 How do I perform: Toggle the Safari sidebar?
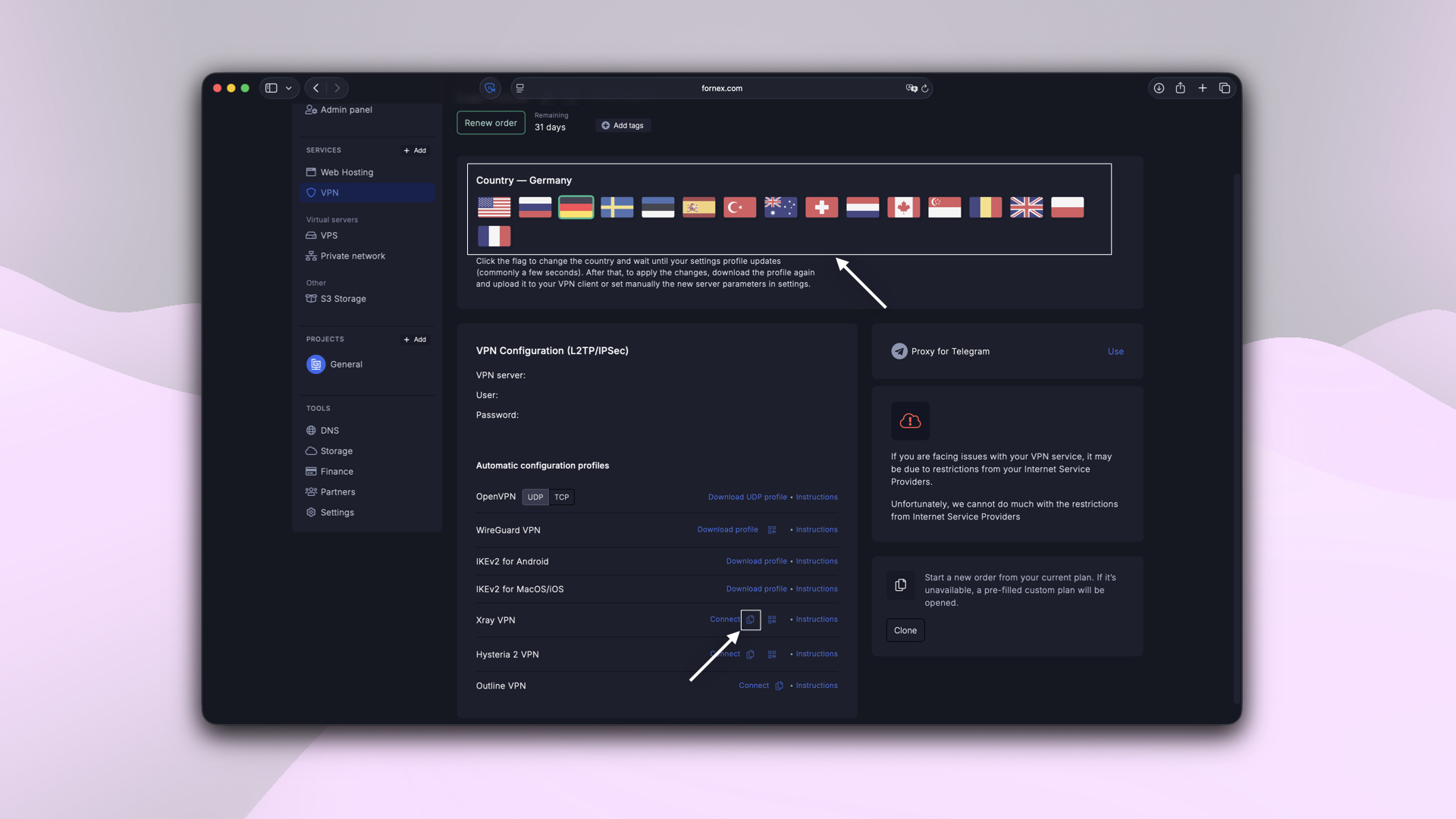(271, 88)
